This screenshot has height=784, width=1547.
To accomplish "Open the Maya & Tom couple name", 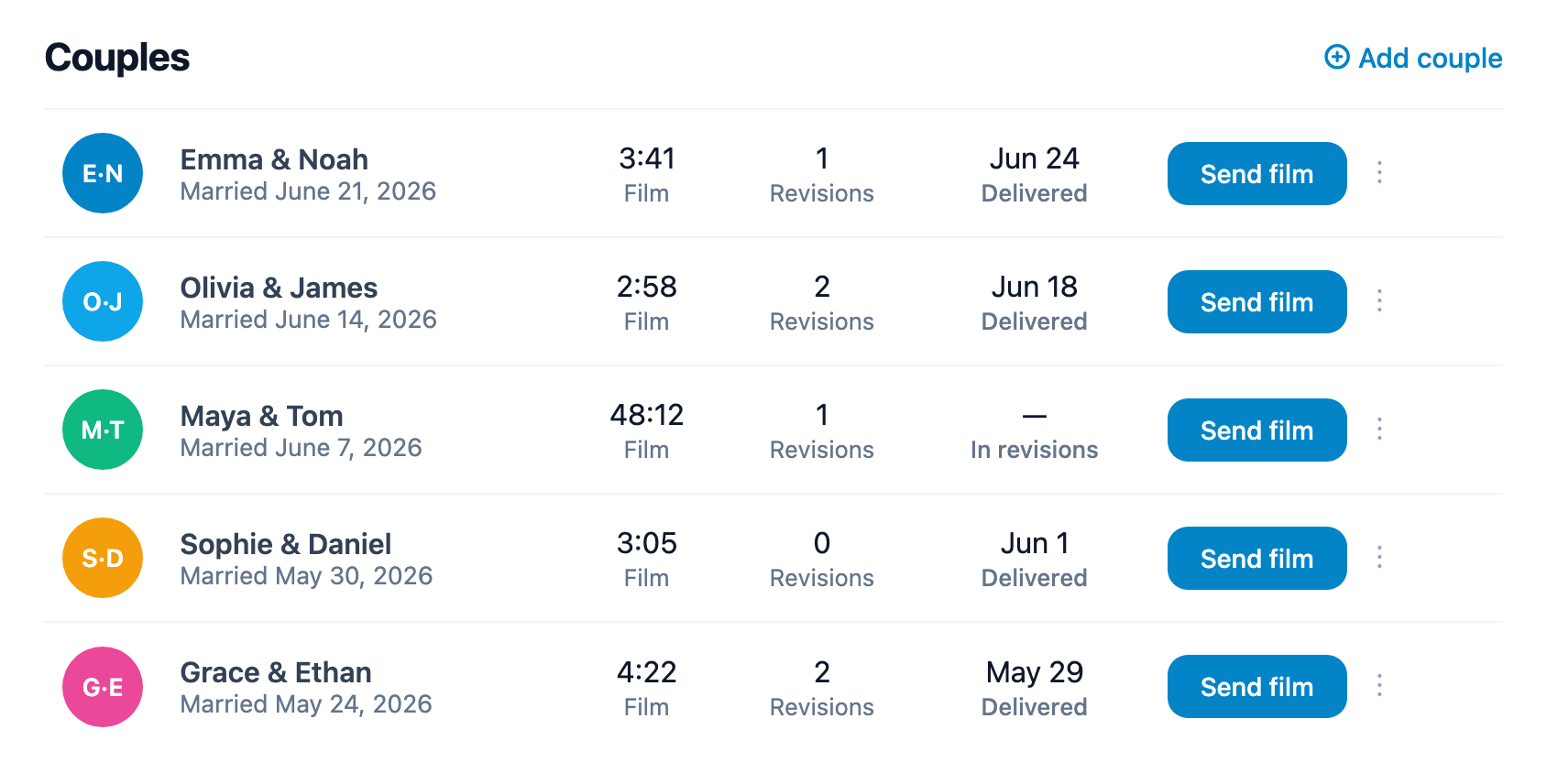I will point(261,416).
